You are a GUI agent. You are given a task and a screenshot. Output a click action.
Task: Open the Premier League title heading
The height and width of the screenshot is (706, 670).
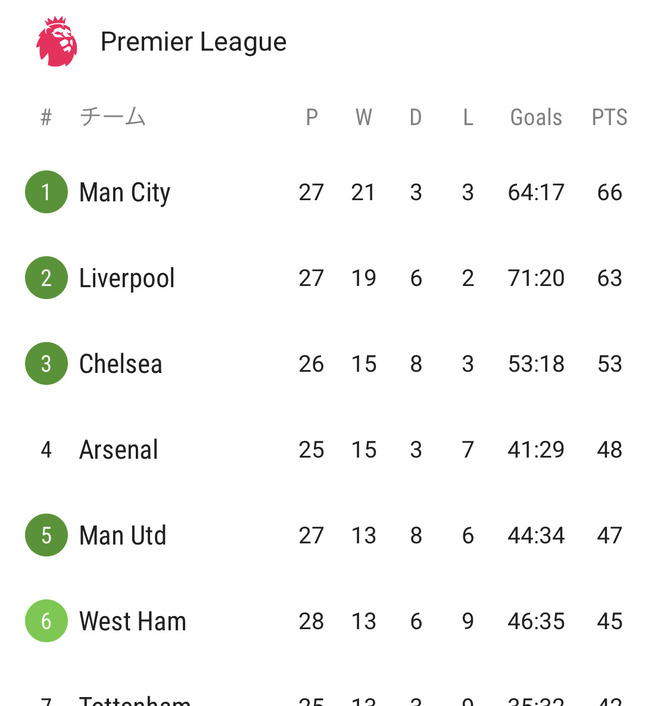[x=193, y=42]
